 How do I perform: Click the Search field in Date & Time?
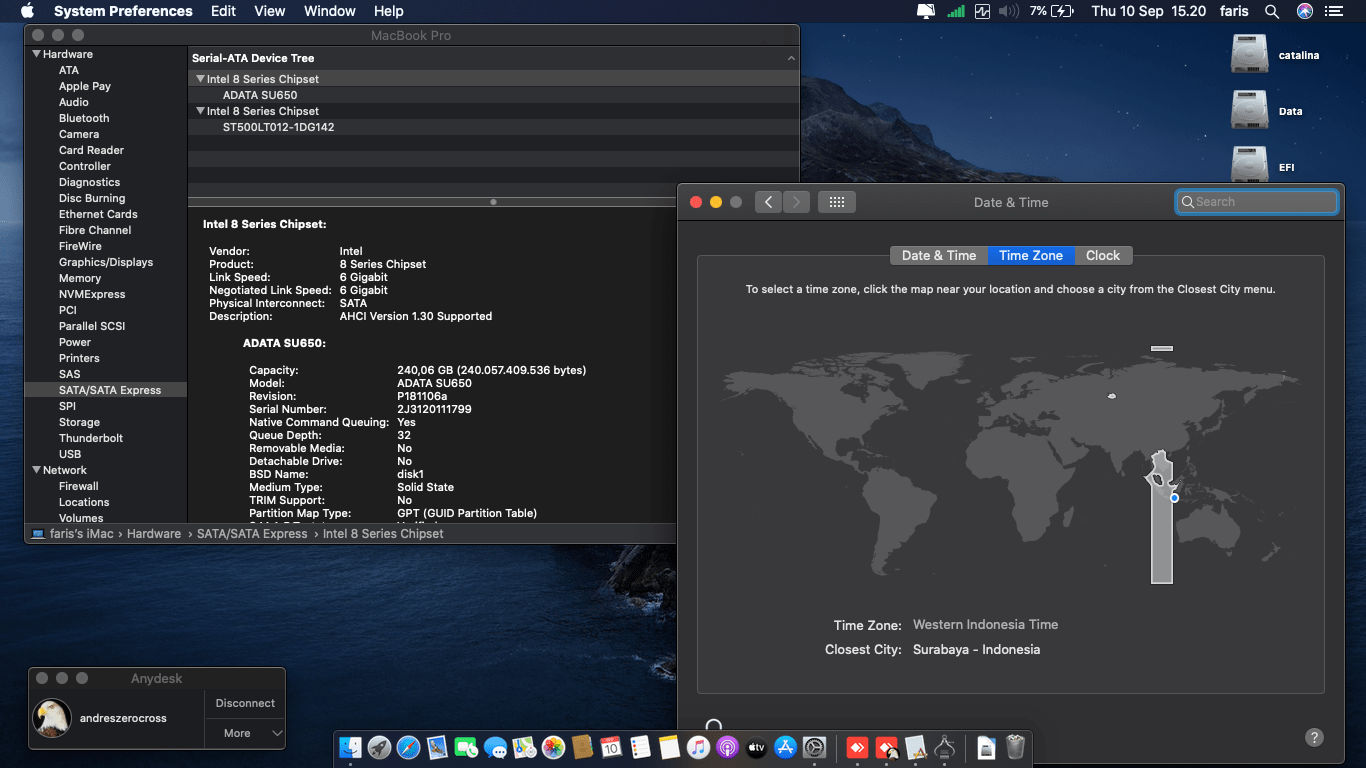(x=1257, y=202)
